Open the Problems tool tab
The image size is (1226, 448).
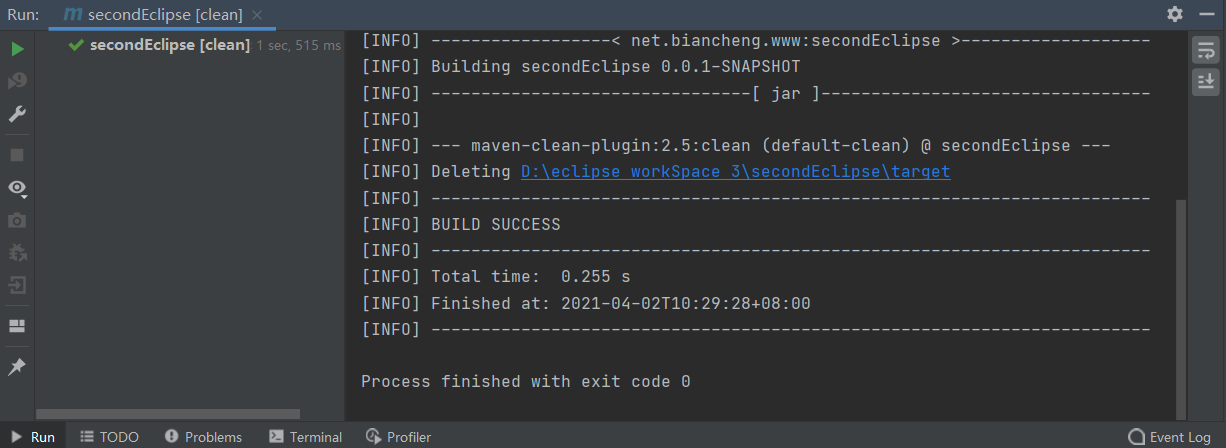click(x=203, y=437)
